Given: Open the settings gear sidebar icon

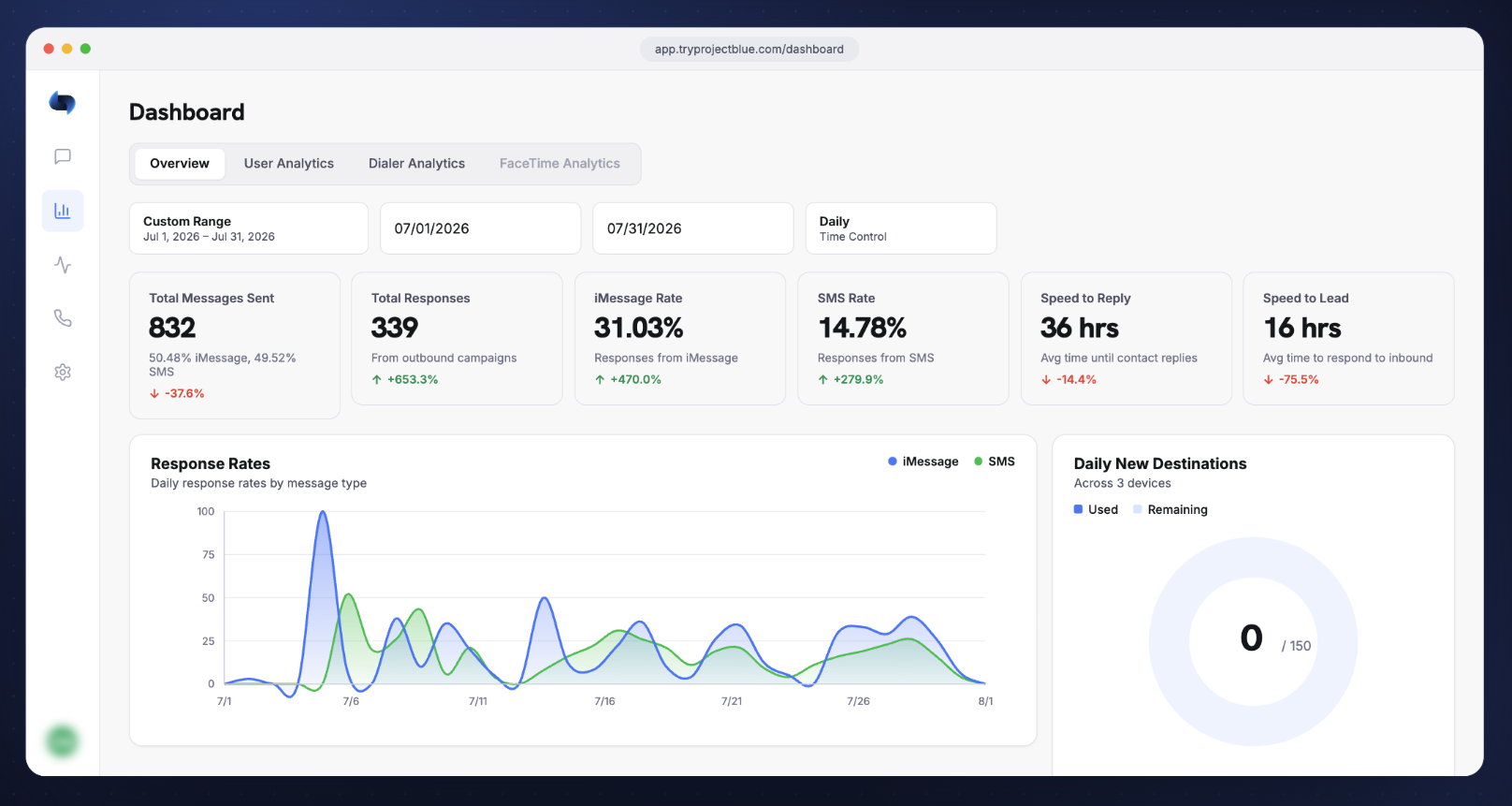Looking at the screenshot, I should click(x=63, y=372).
